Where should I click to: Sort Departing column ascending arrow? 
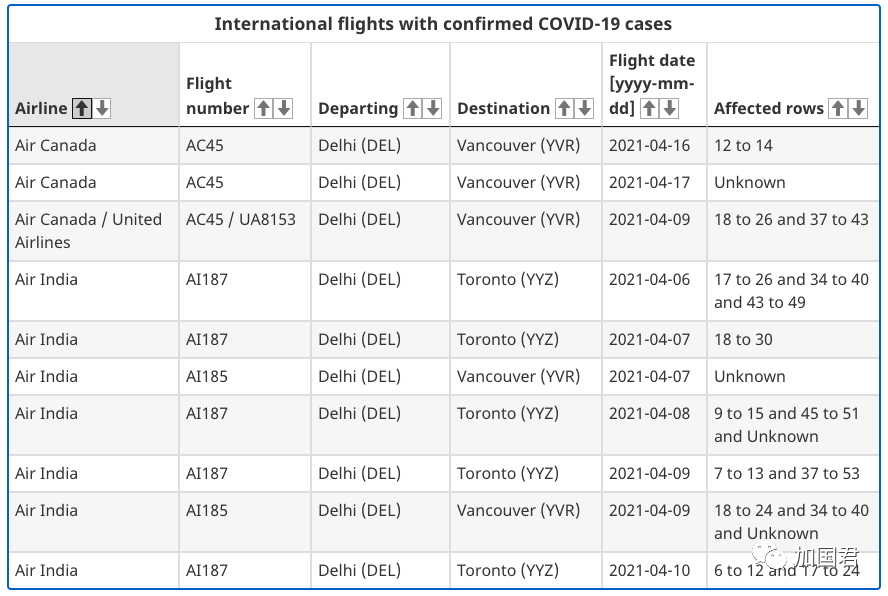point(413,108)
